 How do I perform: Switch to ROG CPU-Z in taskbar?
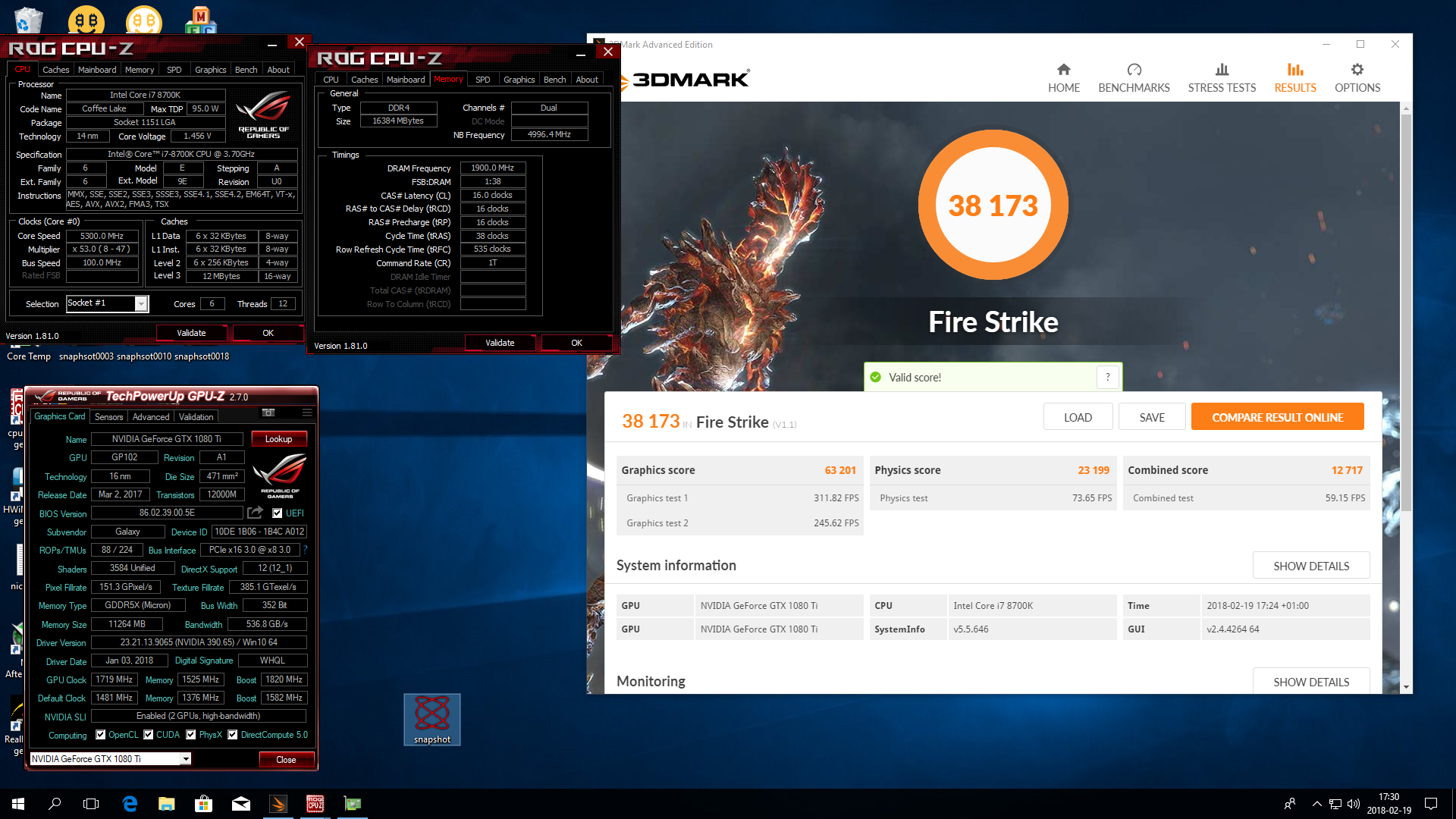315,804
